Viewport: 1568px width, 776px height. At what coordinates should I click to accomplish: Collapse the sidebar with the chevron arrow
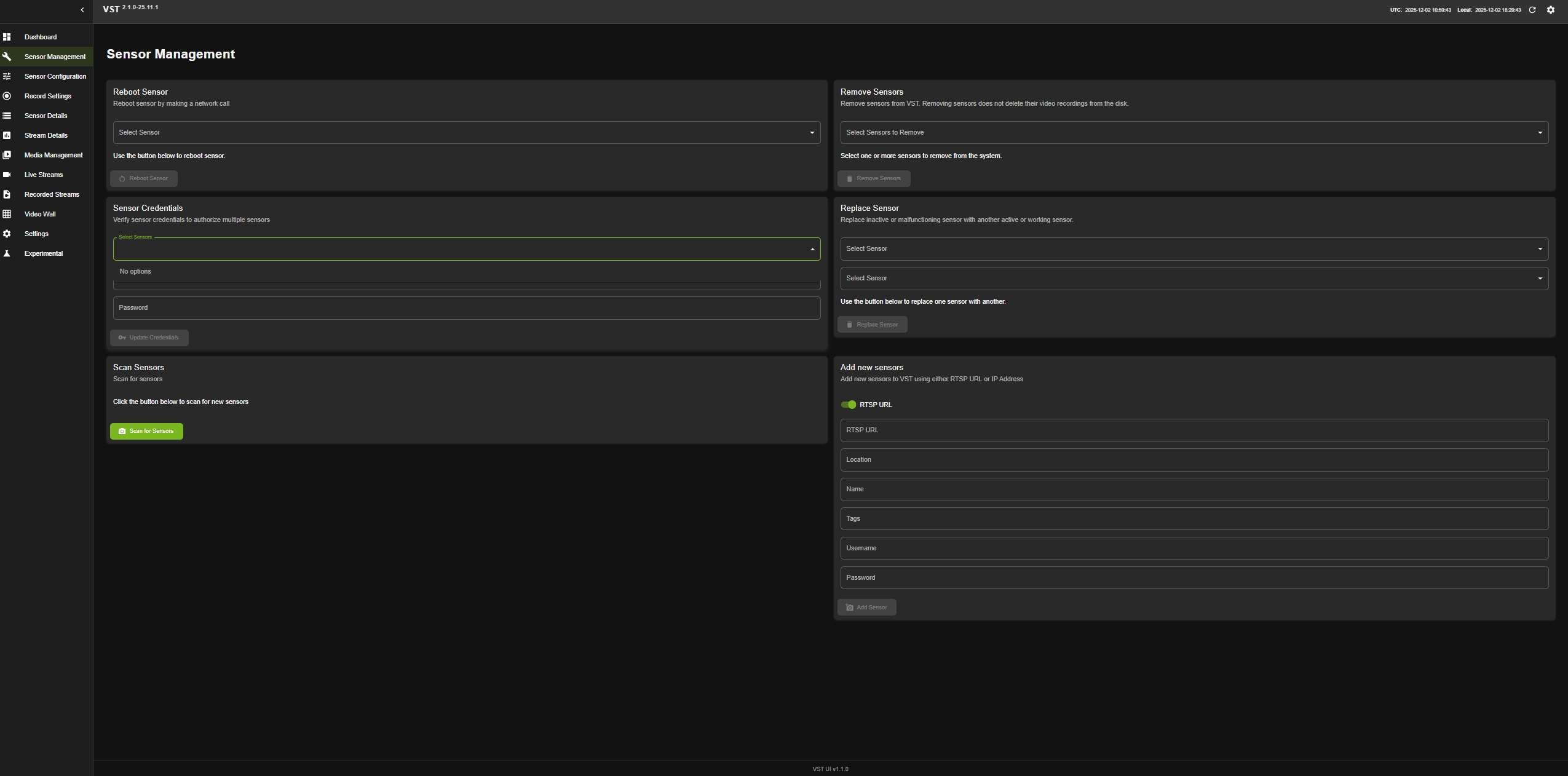(x=82, y=10)
